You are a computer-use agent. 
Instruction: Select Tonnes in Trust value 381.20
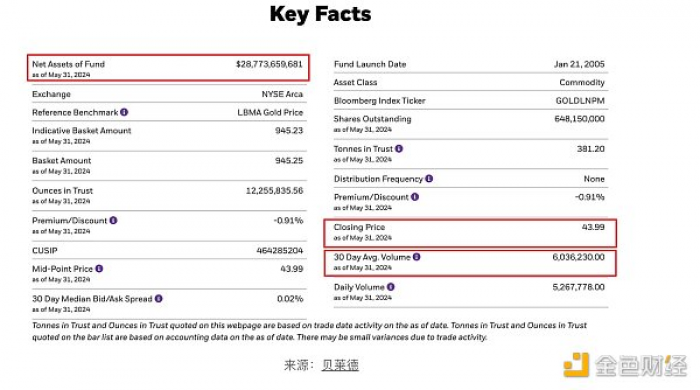pos(591,149)
